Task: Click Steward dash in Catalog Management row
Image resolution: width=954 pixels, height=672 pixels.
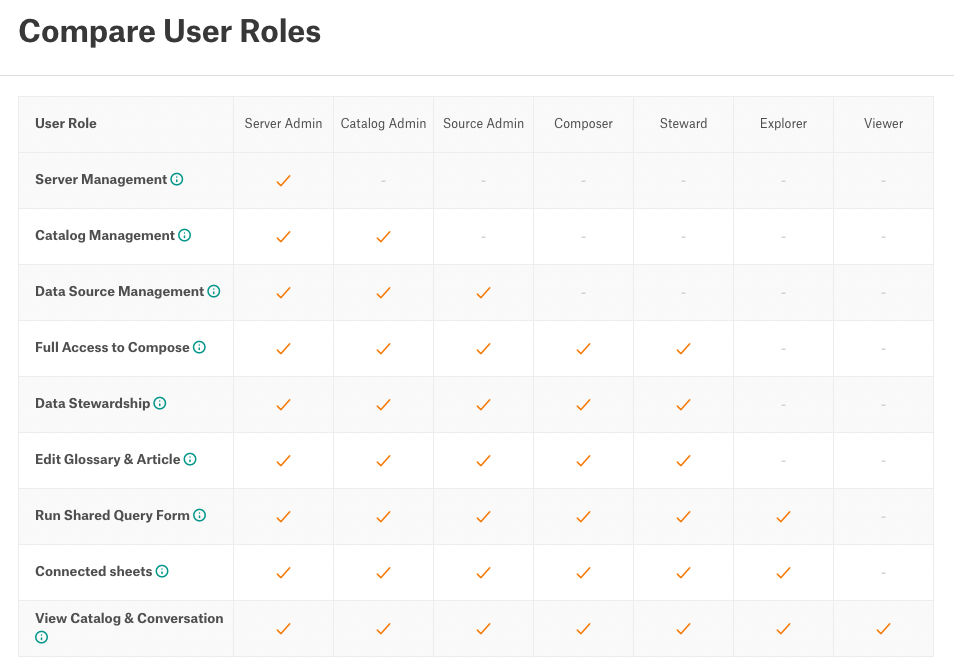Action: click(x=683, y=237)
